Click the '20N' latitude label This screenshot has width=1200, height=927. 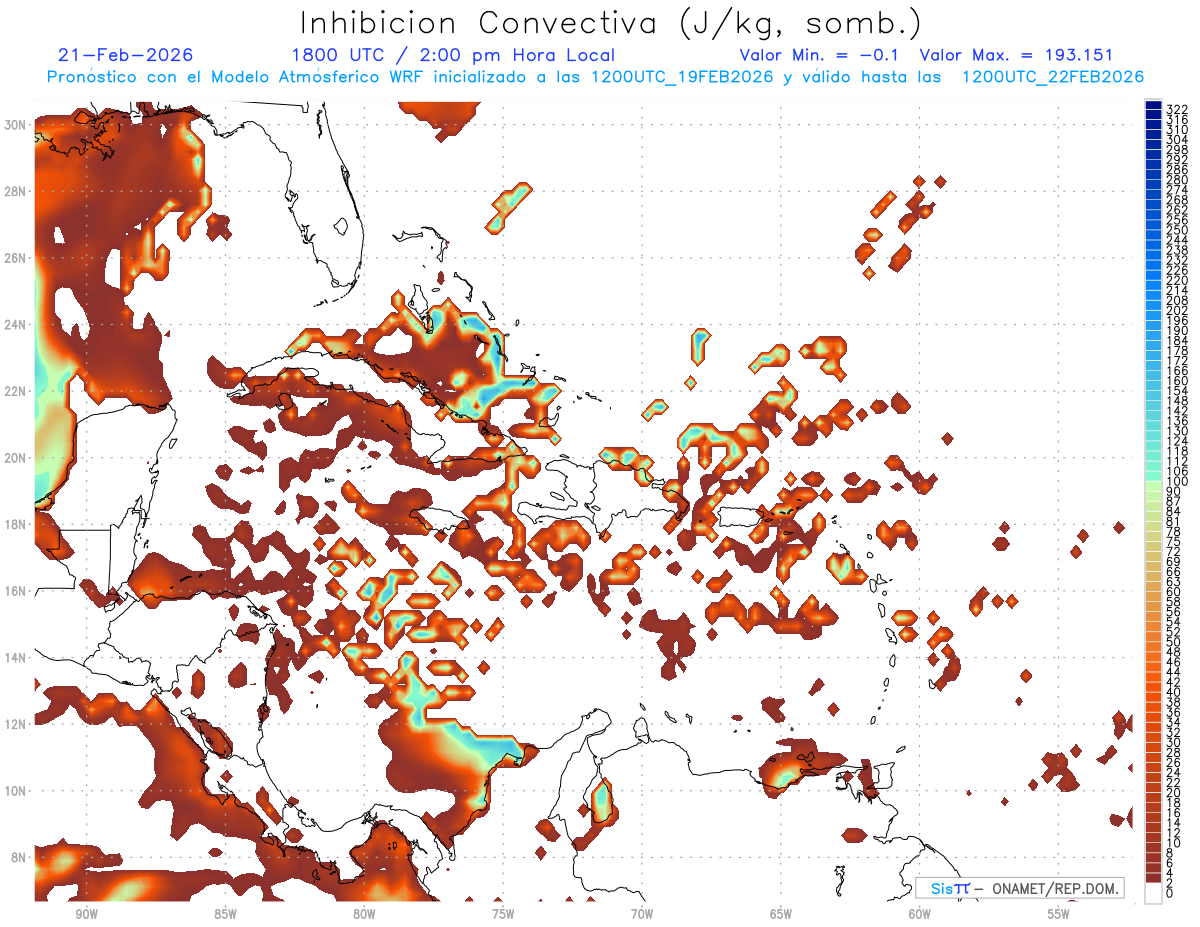(x=15, y=458)
